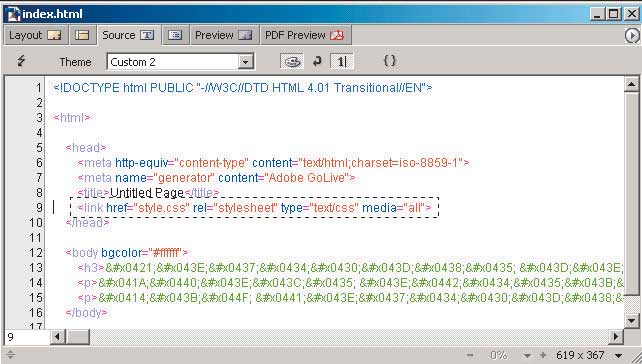Image resolution: width=642 pixels, height=364 pixels.
Task: Click the Untitled Page title text
Action: pyautogui.click(x=147, y=192)
